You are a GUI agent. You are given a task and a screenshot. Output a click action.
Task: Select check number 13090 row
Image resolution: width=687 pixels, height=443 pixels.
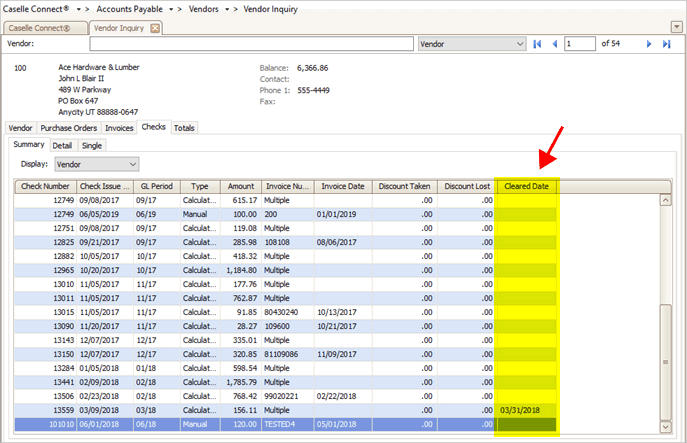click(285, 326)
